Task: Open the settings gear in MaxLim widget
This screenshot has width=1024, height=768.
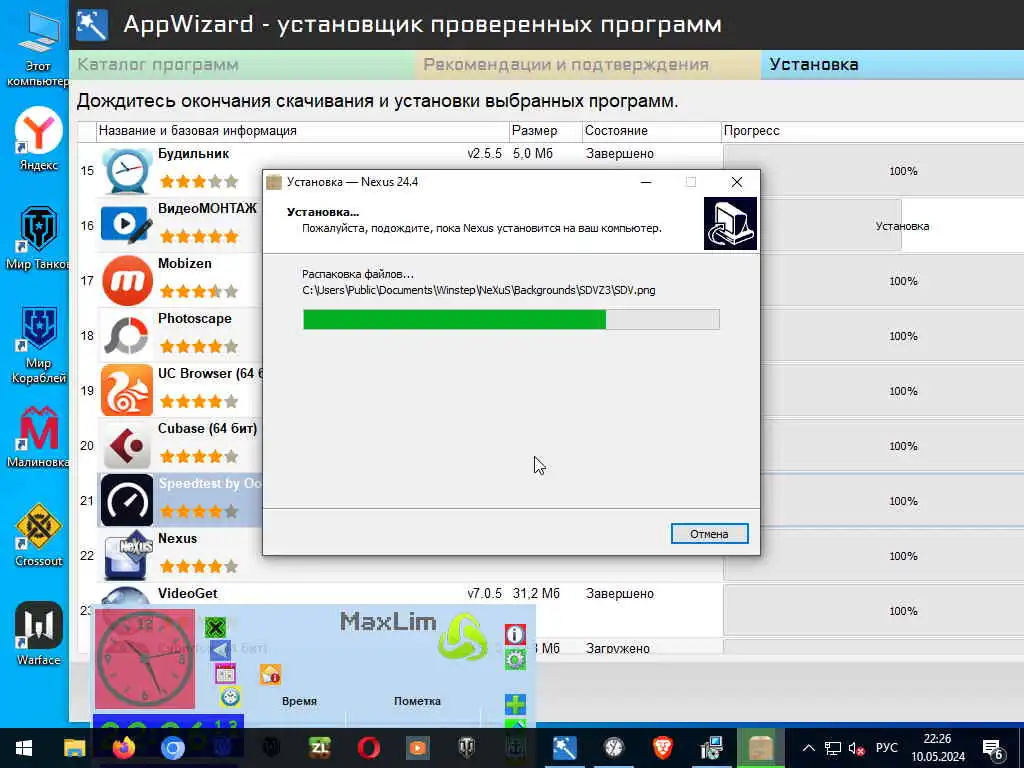Action: point(515,660)
